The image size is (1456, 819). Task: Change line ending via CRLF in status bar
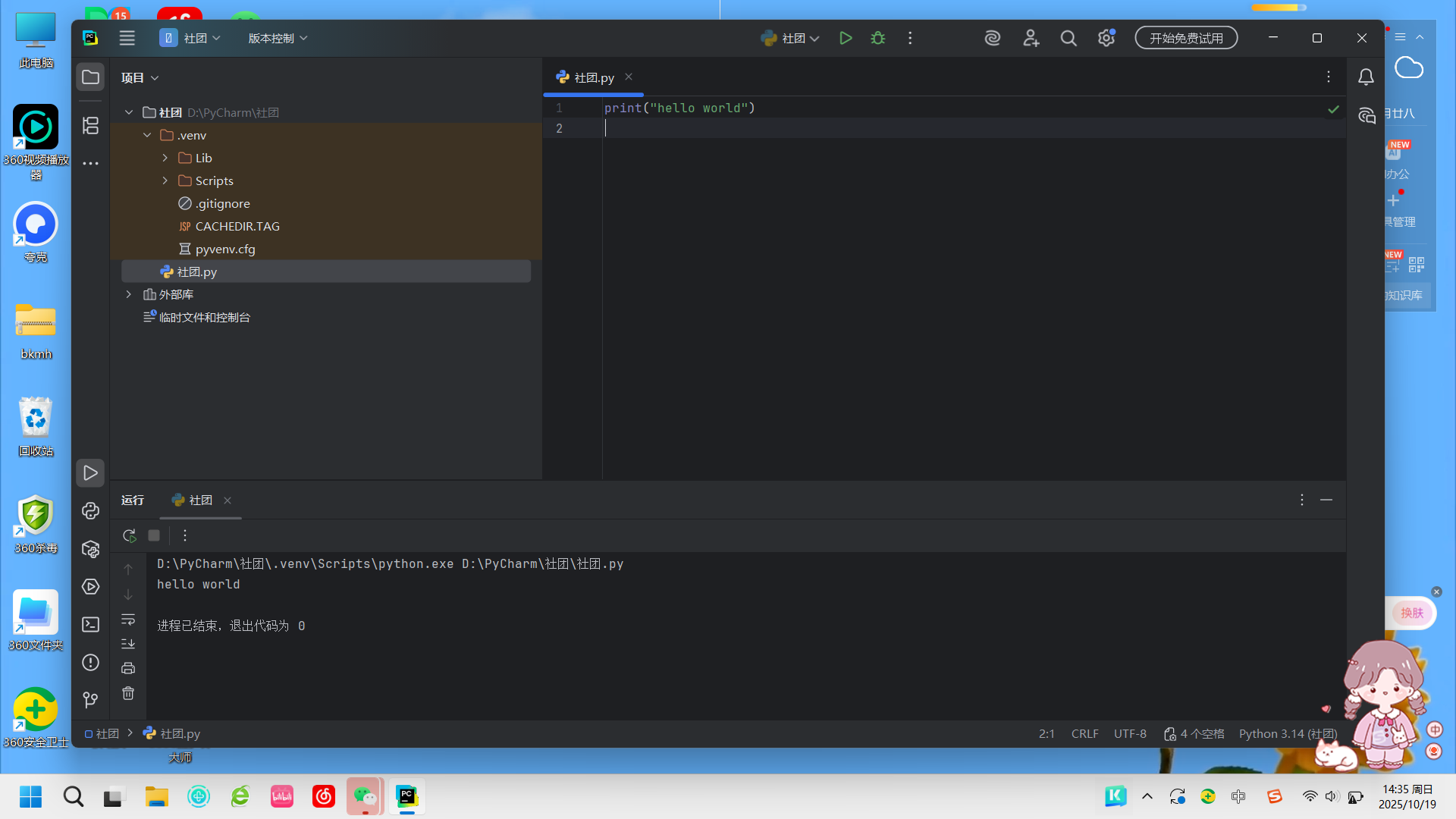click(x=1084, y=733)
